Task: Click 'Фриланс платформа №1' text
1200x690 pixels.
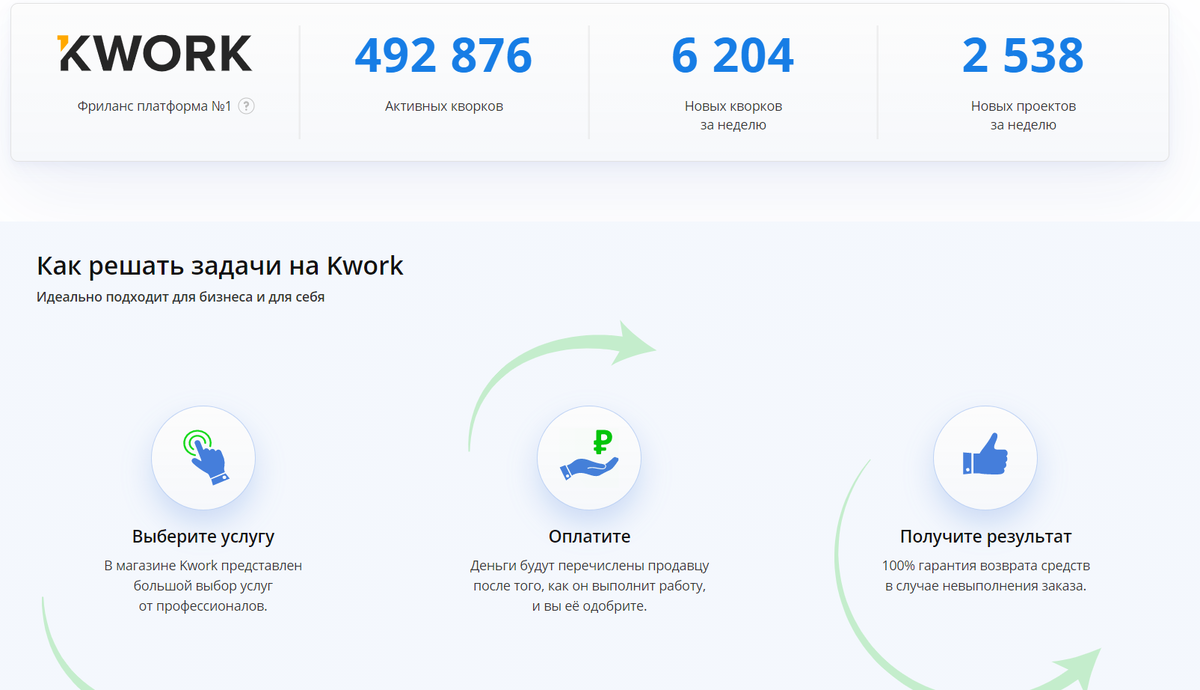Action: click(154, 106)
